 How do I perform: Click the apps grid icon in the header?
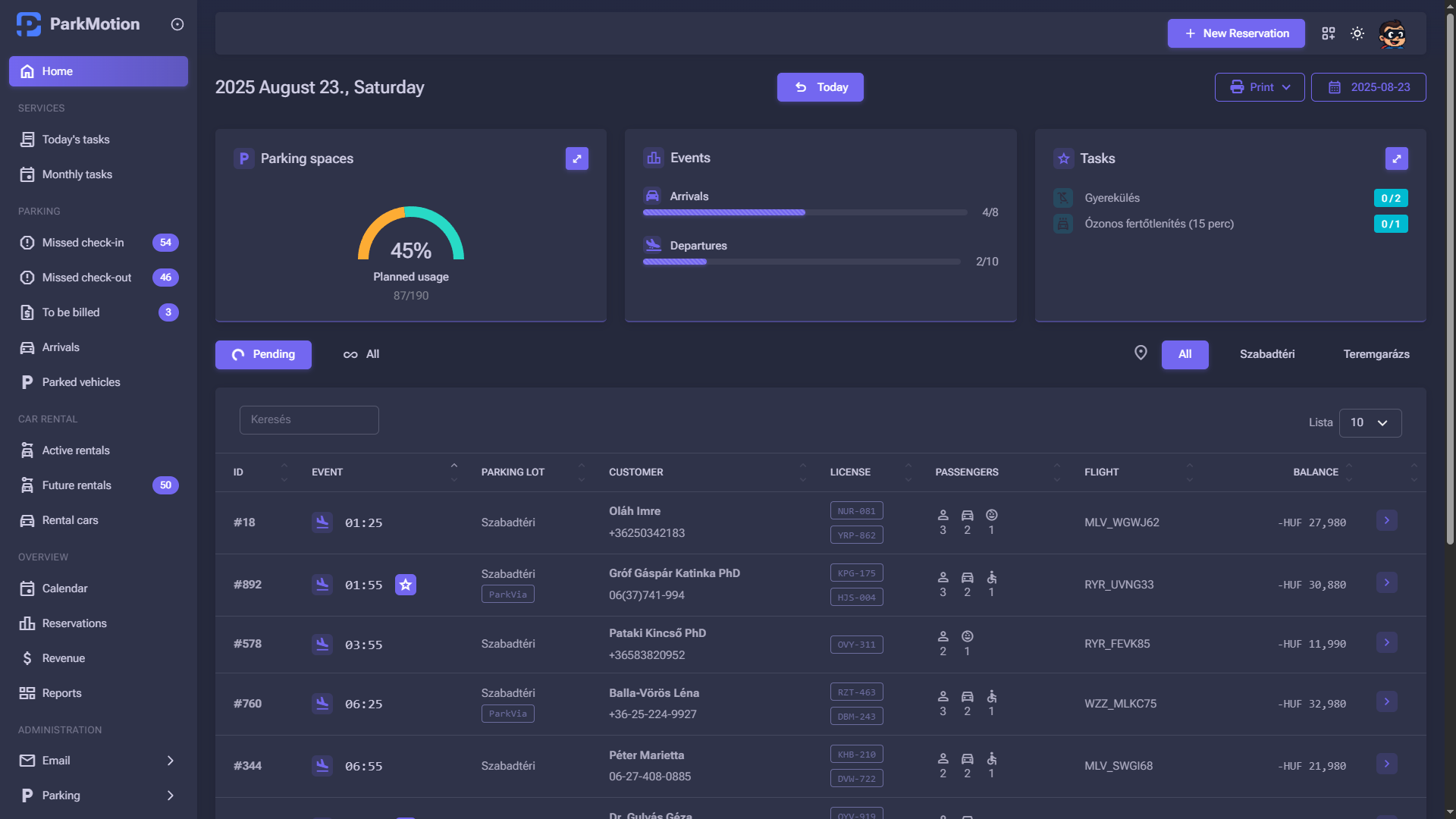tap(1329, 33)
